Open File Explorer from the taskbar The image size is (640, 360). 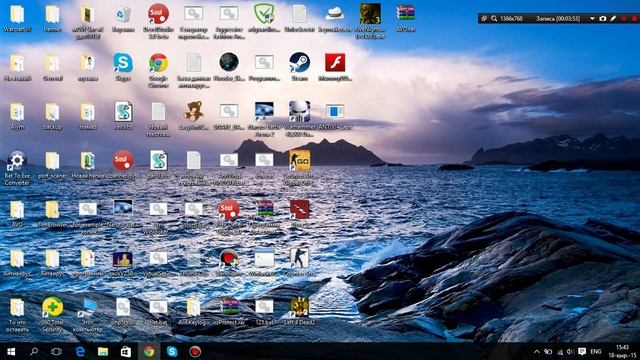point(103,351)
